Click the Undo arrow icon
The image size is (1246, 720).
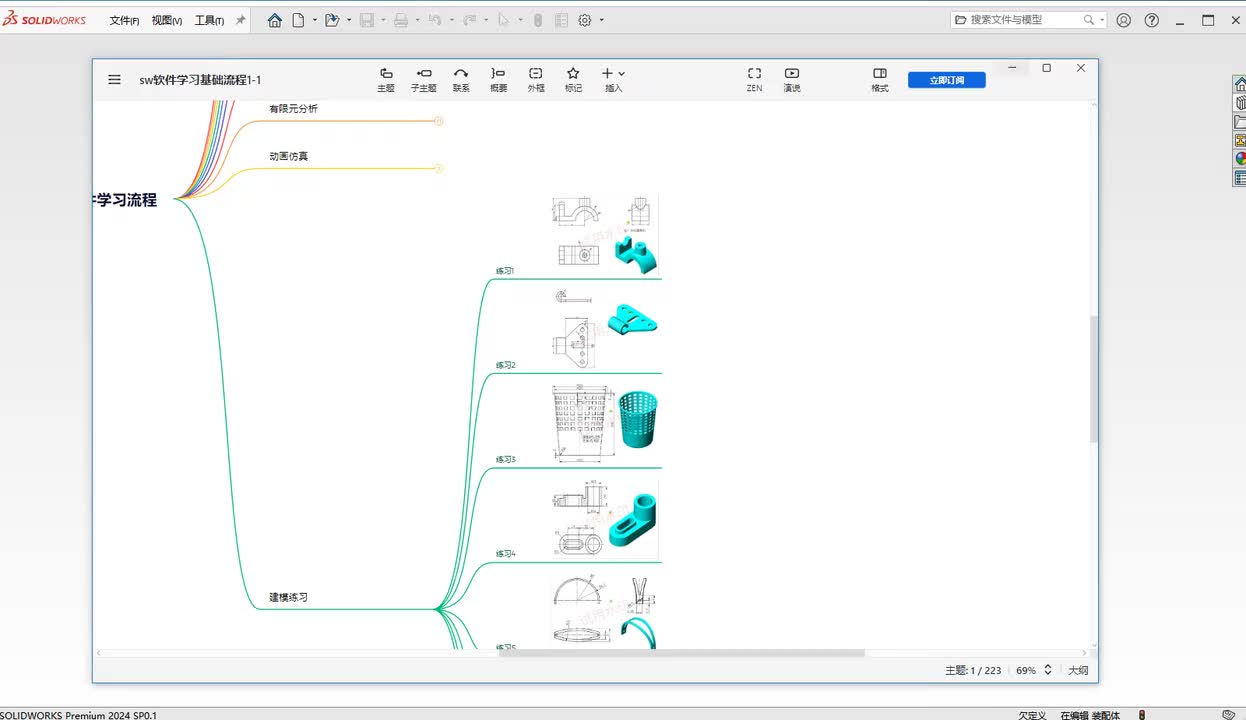pos(435,20)
